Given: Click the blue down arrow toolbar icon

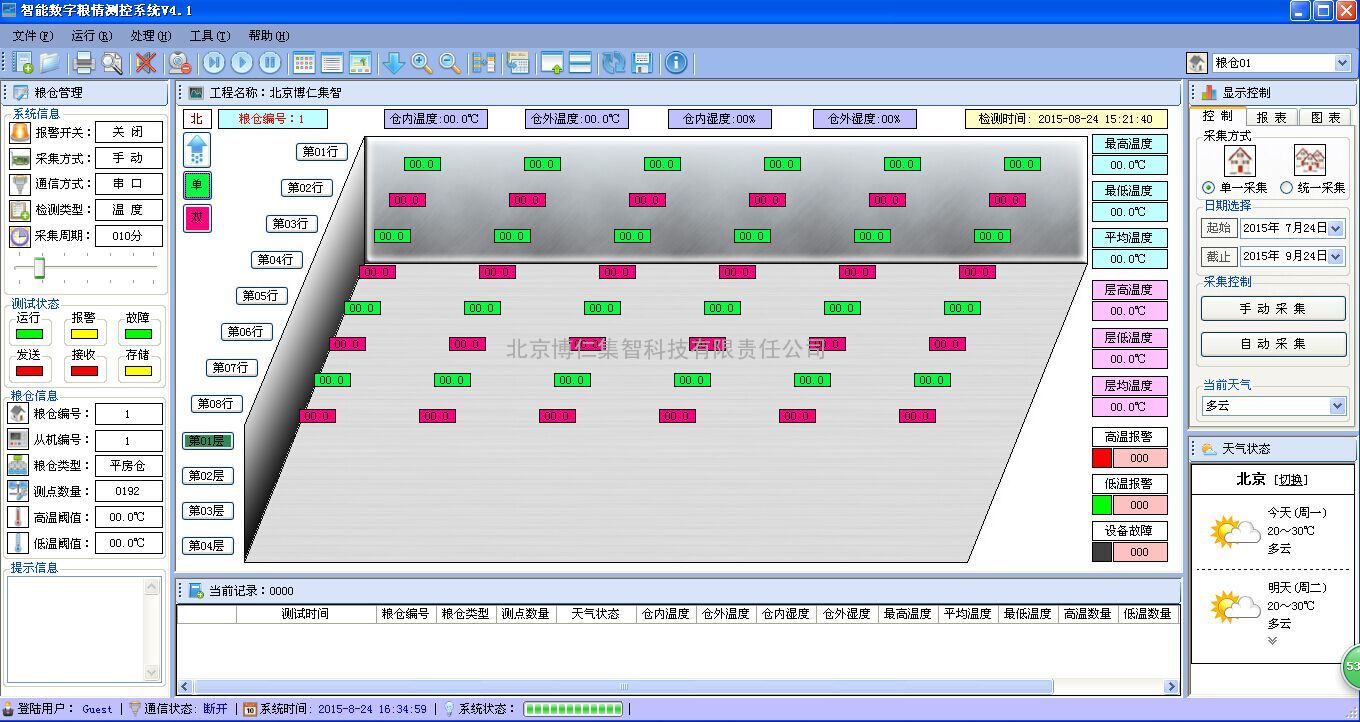Looking at the screenshot, I should click(394, 63).
